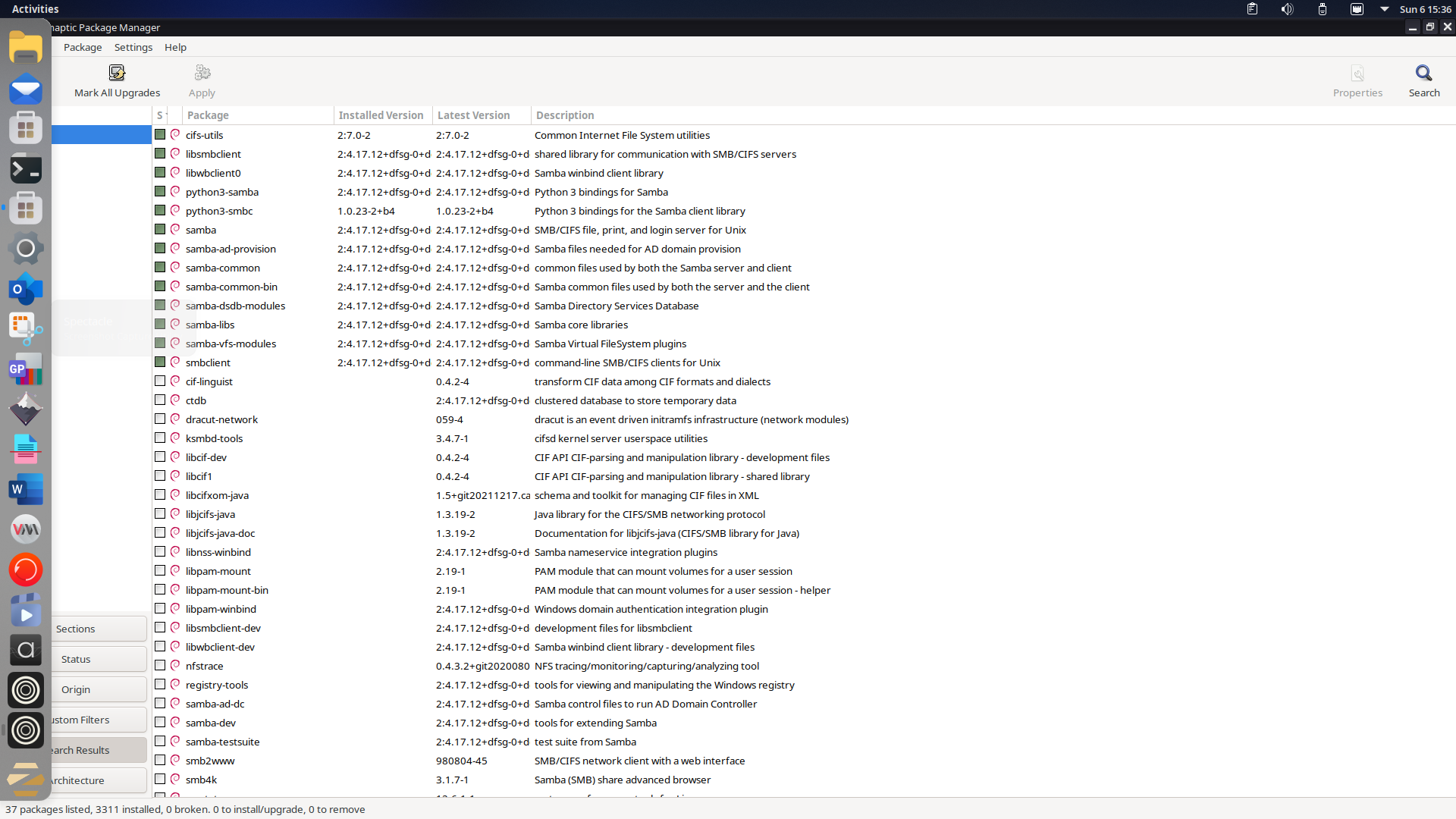1456x819 pixels.
Task: Select the samba-ad-dc package name
Action: pyautogui.click(x=215, y=704)
